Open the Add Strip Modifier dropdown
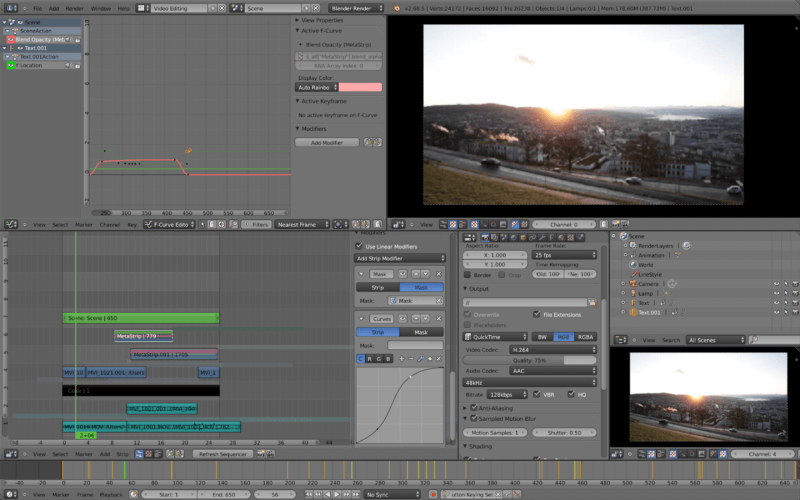 tap(400, 258)
